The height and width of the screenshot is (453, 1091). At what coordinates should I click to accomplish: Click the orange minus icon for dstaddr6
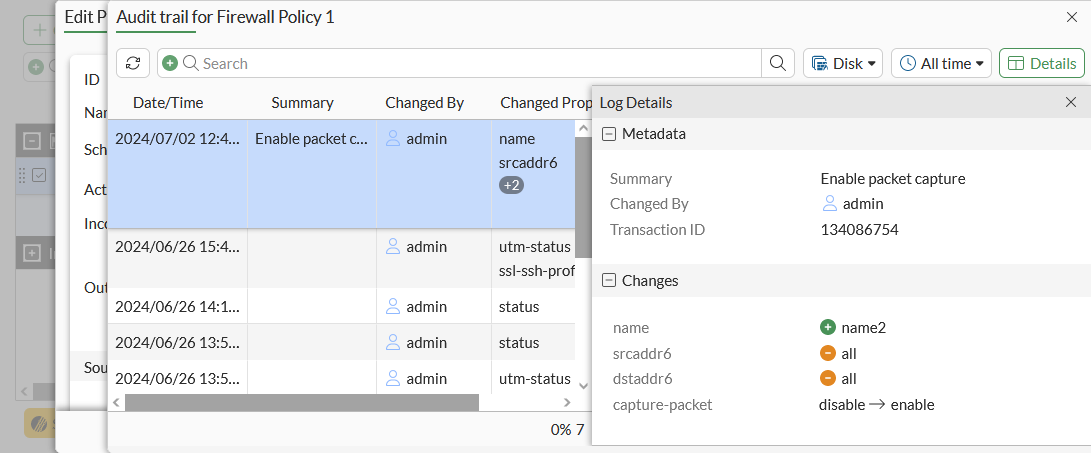(827, 379)
